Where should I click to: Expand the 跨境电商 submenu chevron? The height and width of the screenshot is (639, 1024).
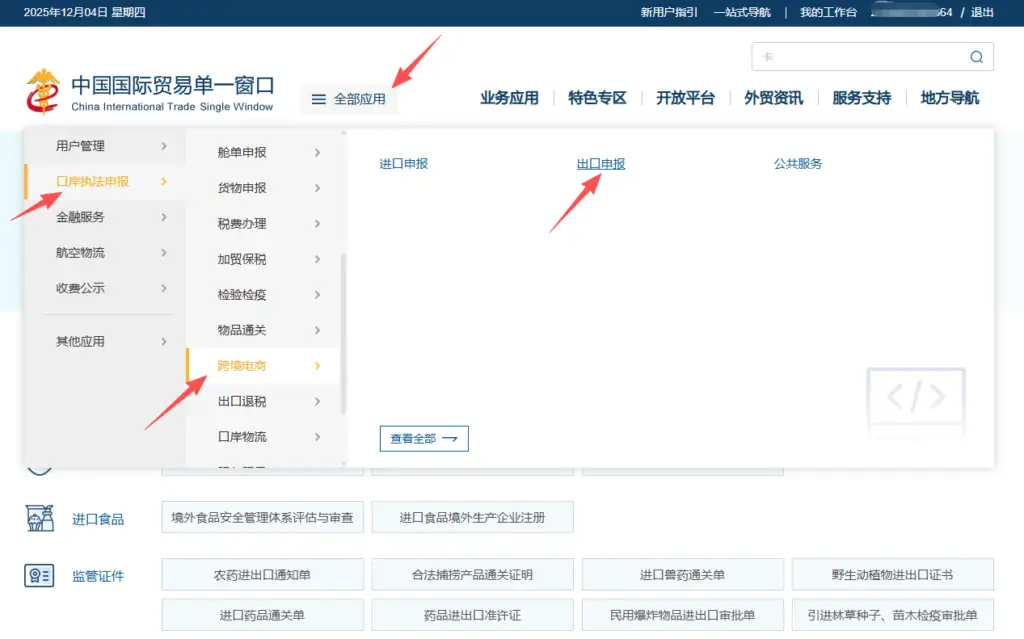(318, 366)
